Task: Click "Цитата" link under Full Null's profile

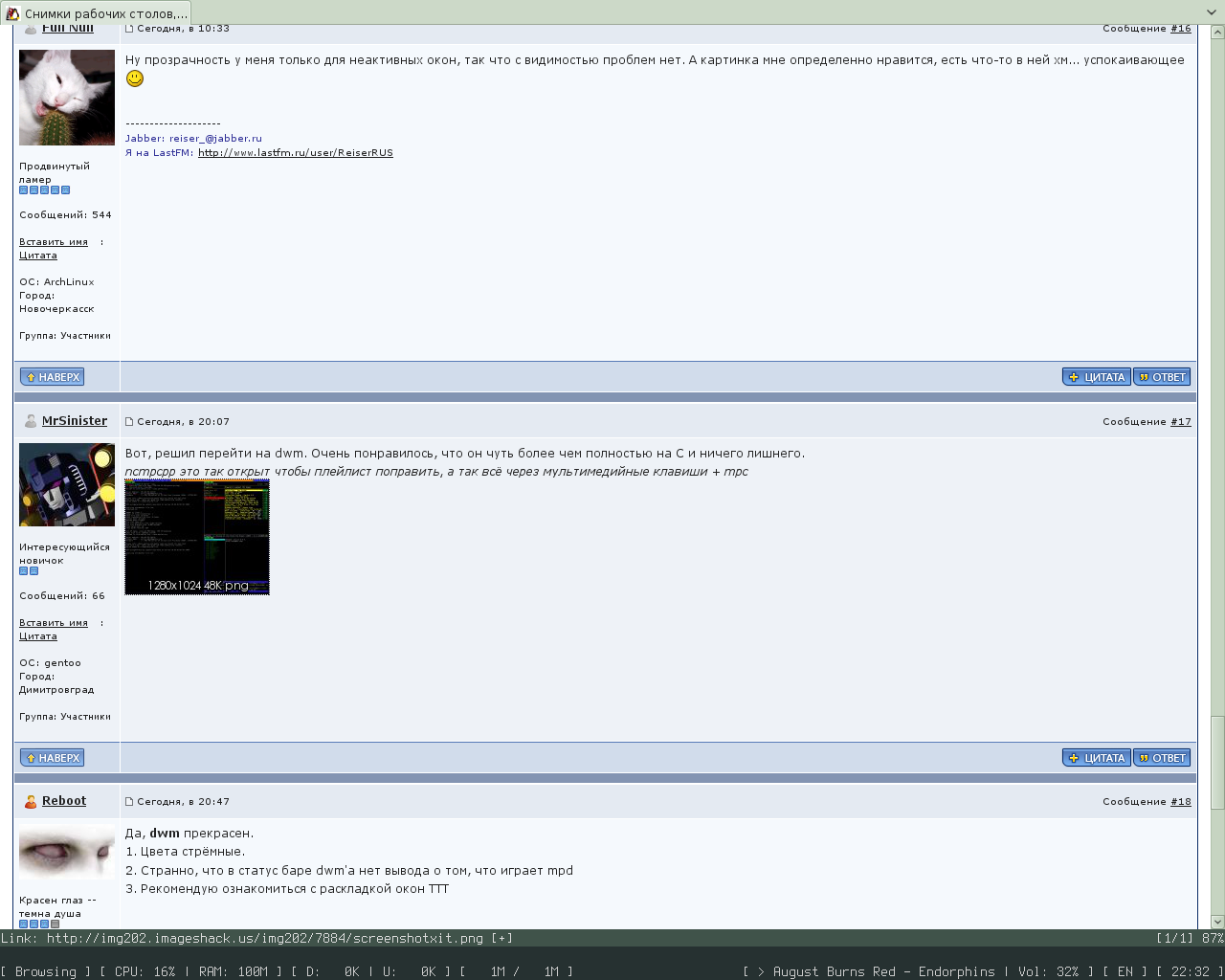Action: [38, 256]
